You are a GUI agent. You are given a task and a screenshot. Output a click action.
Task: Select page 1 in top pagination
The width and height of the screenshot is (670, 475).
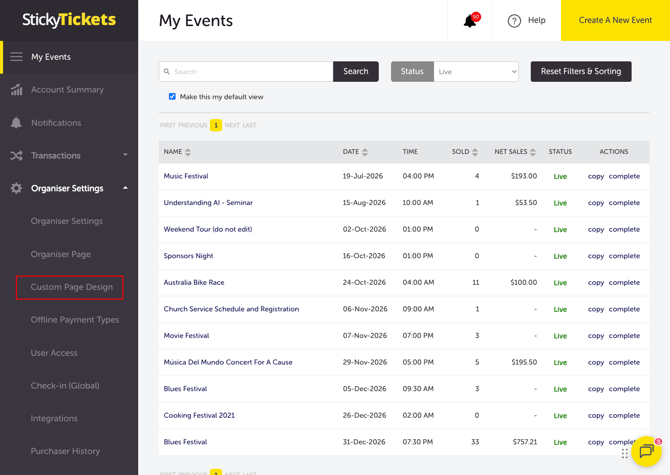[x=216, y=125]
